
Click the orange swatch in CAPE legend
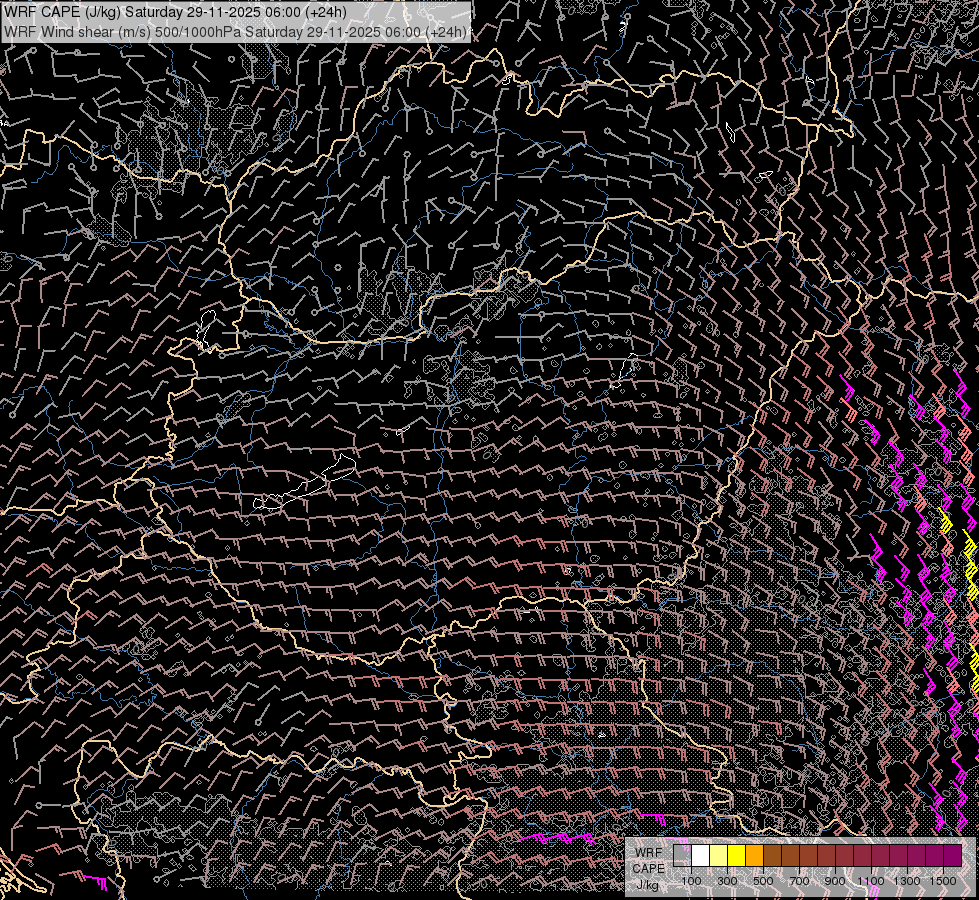tap(755, 856)
